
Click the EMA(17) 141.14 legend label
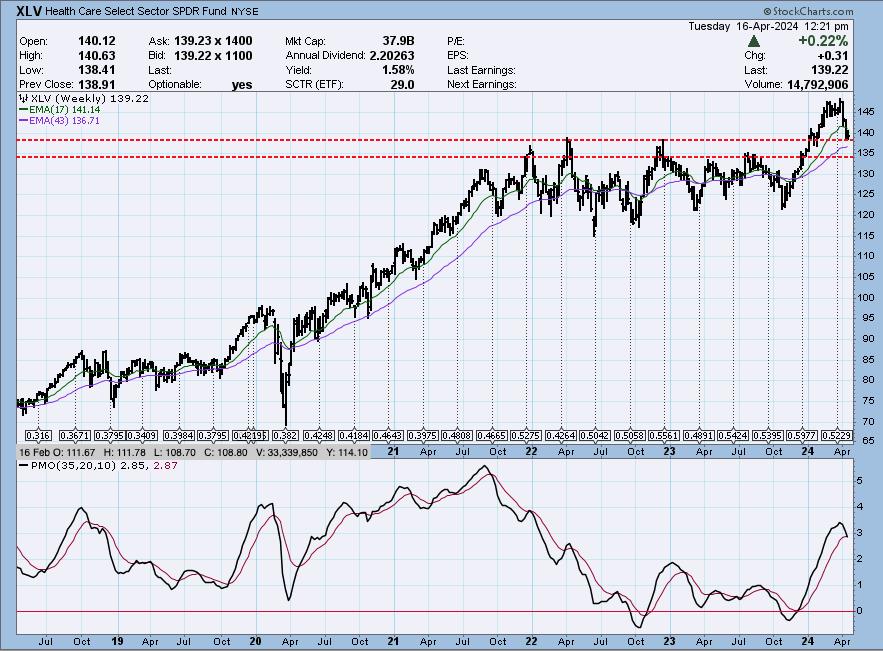tap(65, 110)
